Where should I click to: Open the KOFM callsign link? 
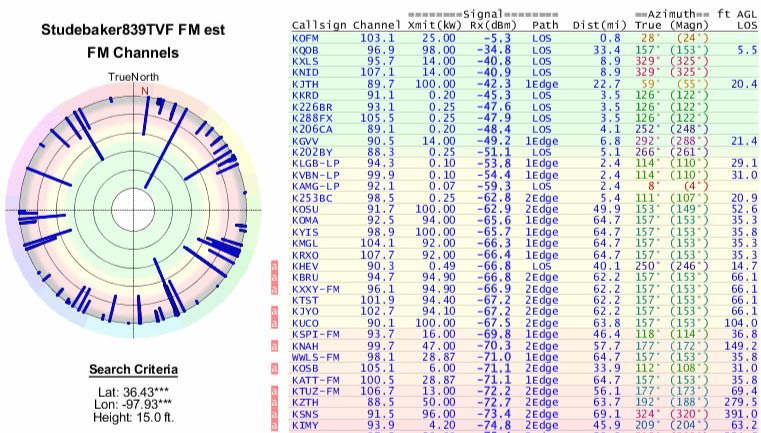[305, 37]
